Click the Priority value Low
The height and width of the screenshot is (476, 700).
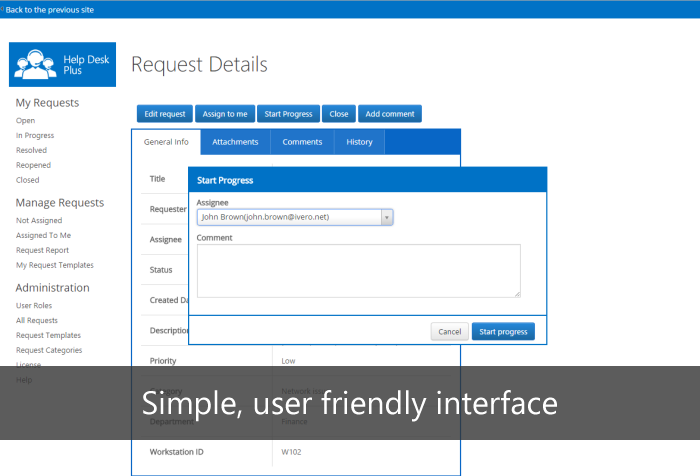[288, 361]
